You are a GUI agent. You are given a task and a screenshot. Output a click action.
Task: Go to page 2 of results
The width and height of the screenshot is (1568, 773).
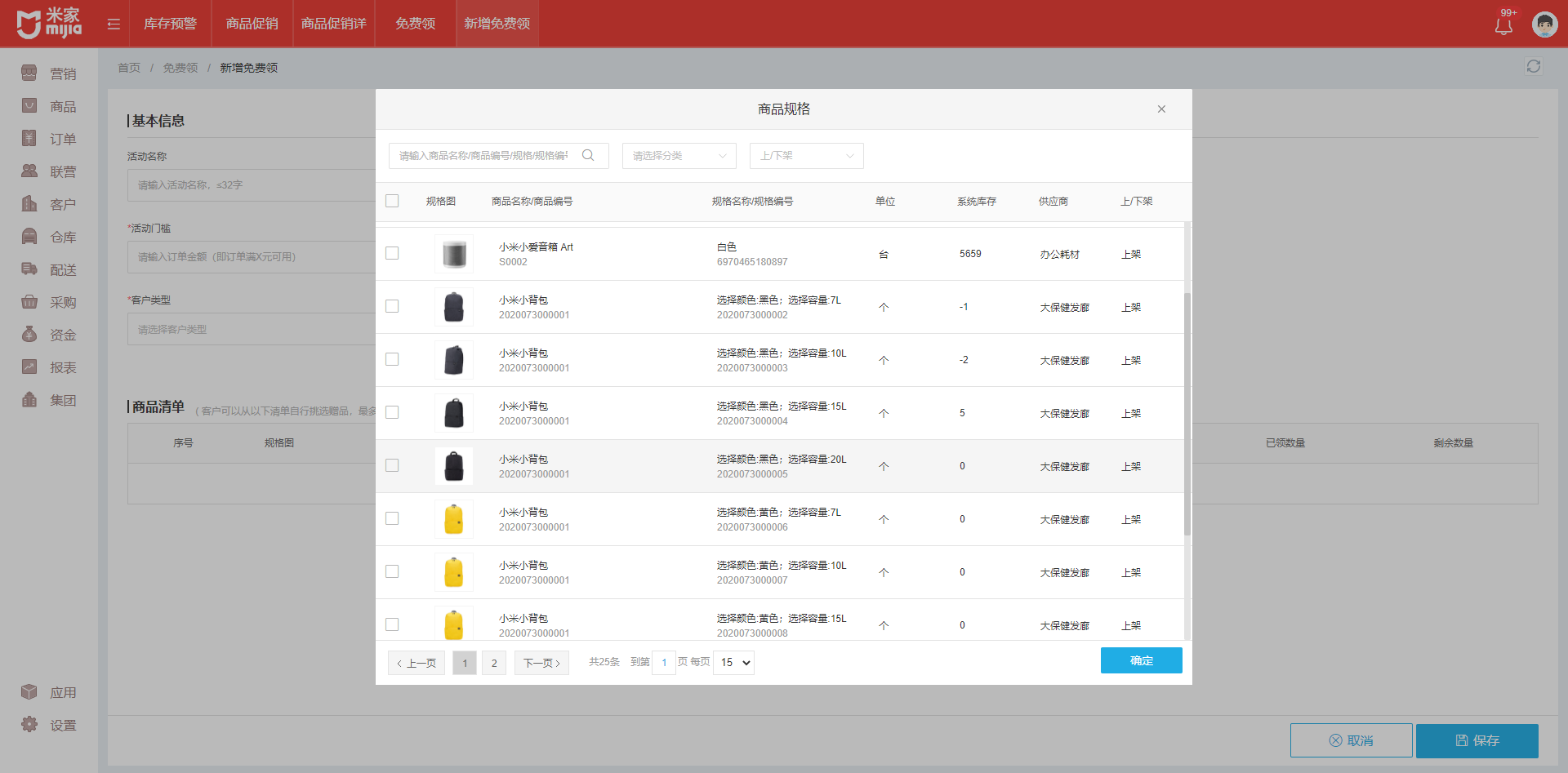pyautogui.click(x=494, y=663)
